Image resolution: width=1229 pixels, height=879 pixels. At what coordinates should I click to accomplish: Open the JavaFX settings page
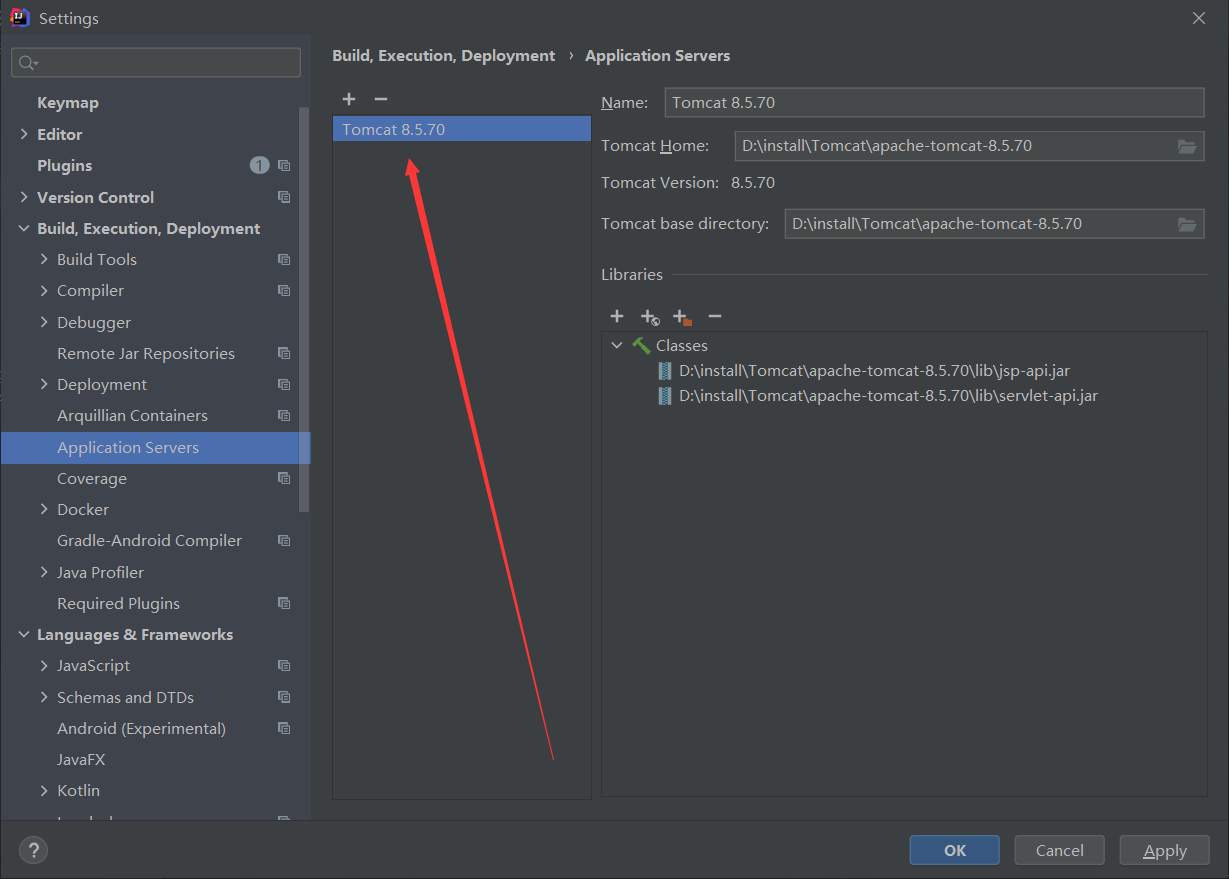tap(81, 760)
